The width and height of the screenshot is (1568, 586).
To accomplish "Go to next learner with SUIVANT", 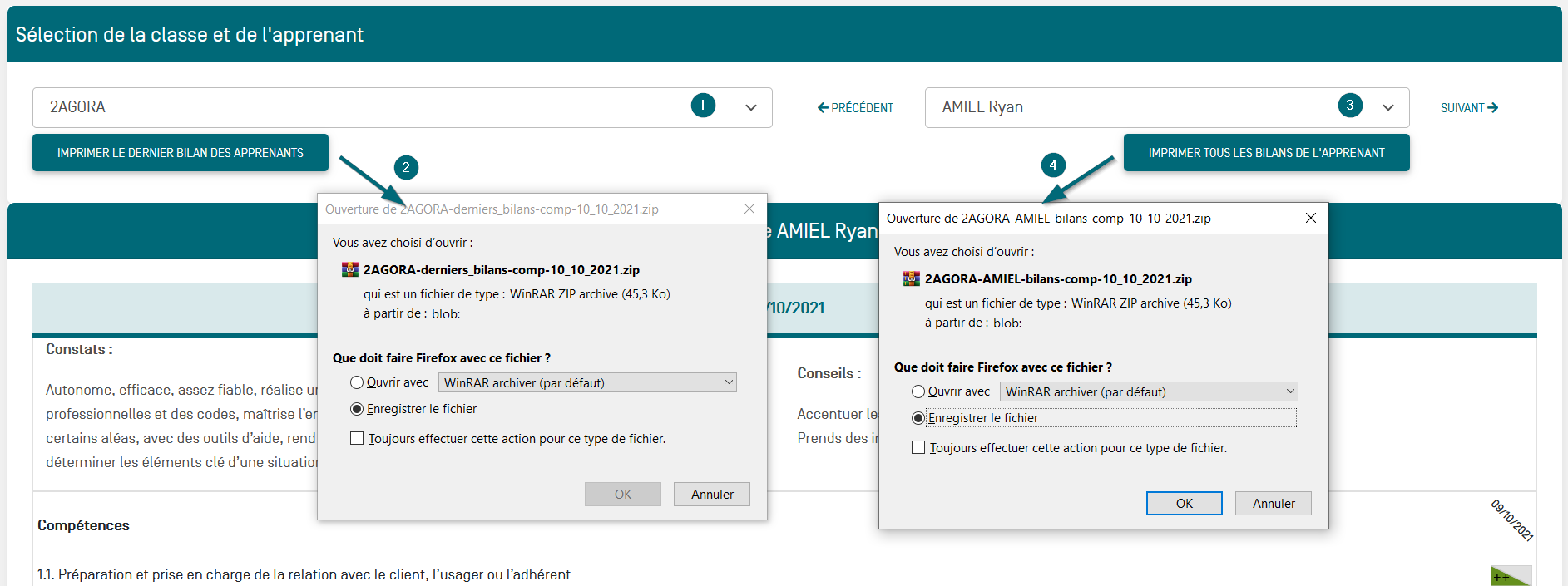I will 1469,108.
